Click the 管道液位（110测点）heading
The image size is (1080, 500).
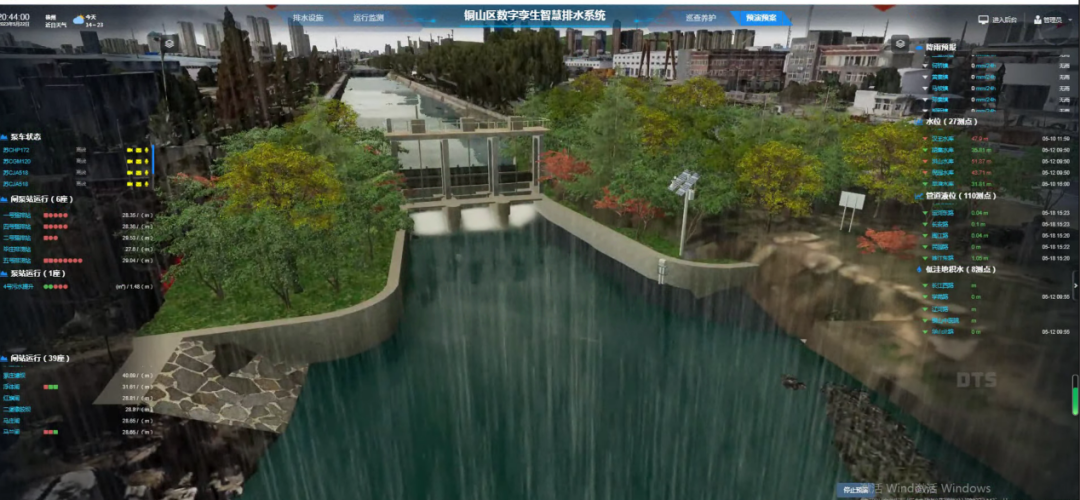pos(961,196)
